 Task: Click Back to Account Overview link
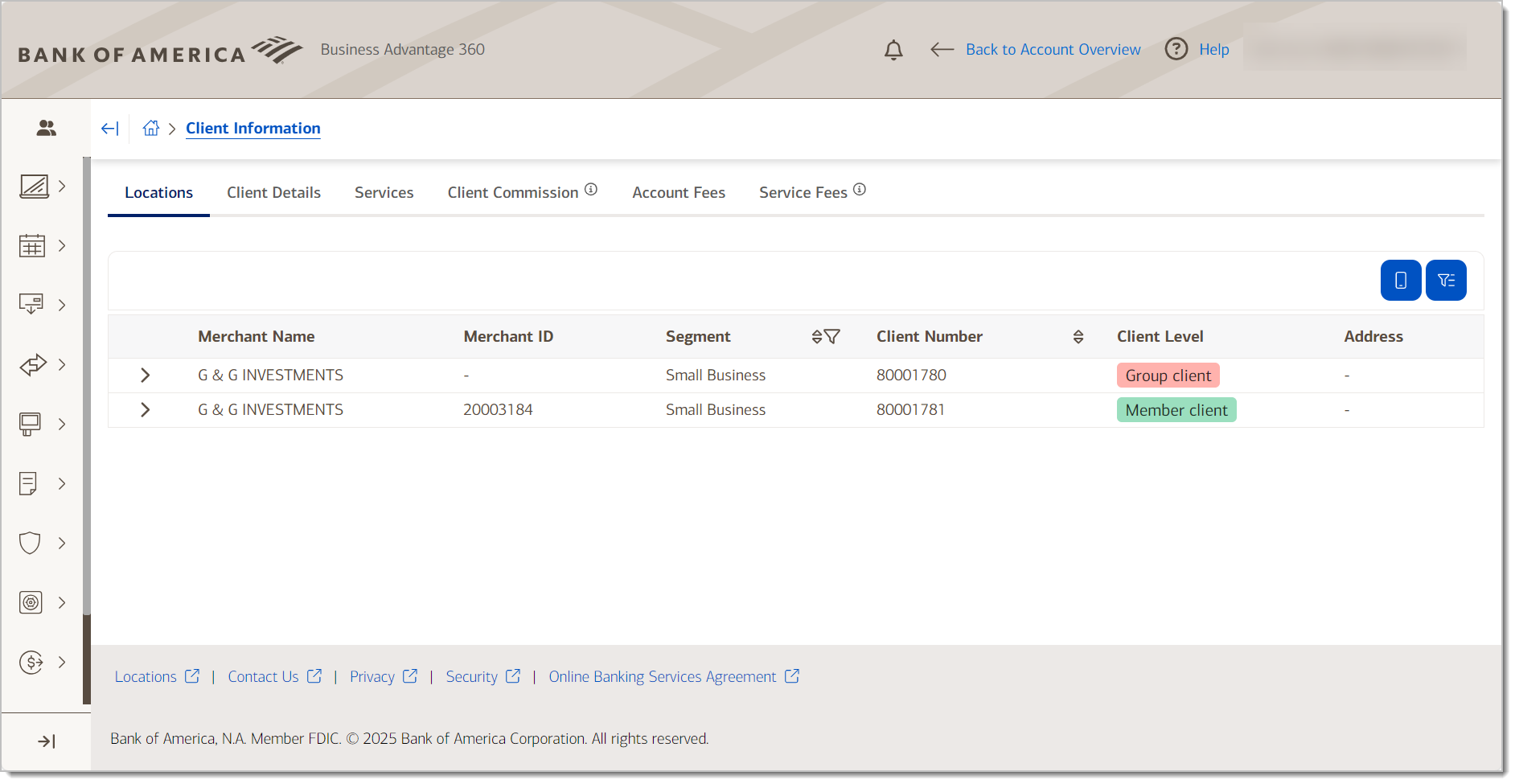[x=1052, y=50]
